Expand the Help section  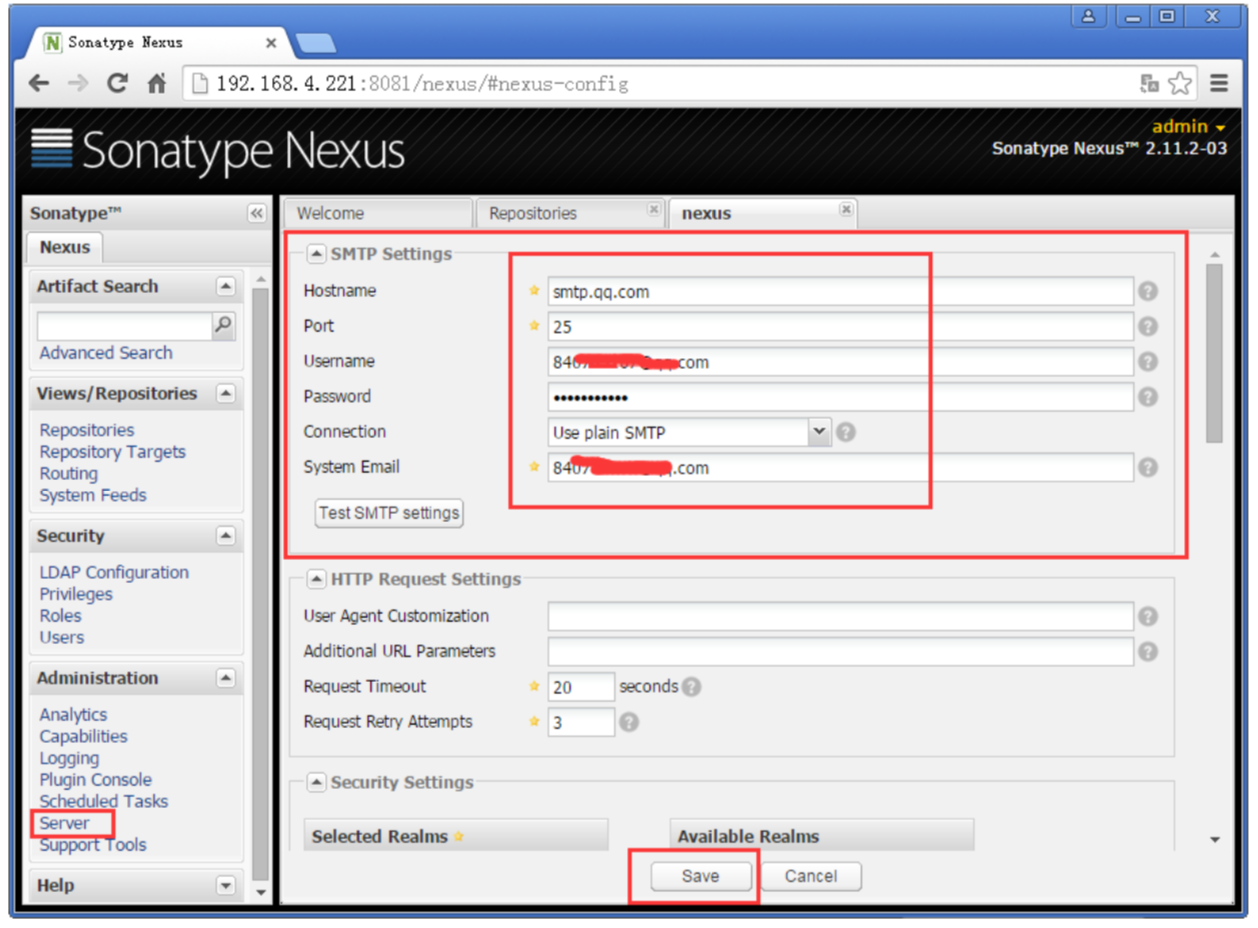tap(226, 885)
